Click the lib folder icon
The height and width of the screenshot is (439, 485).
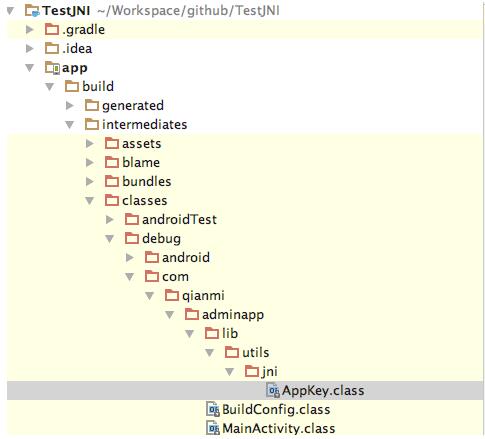[x=212, y=333]
